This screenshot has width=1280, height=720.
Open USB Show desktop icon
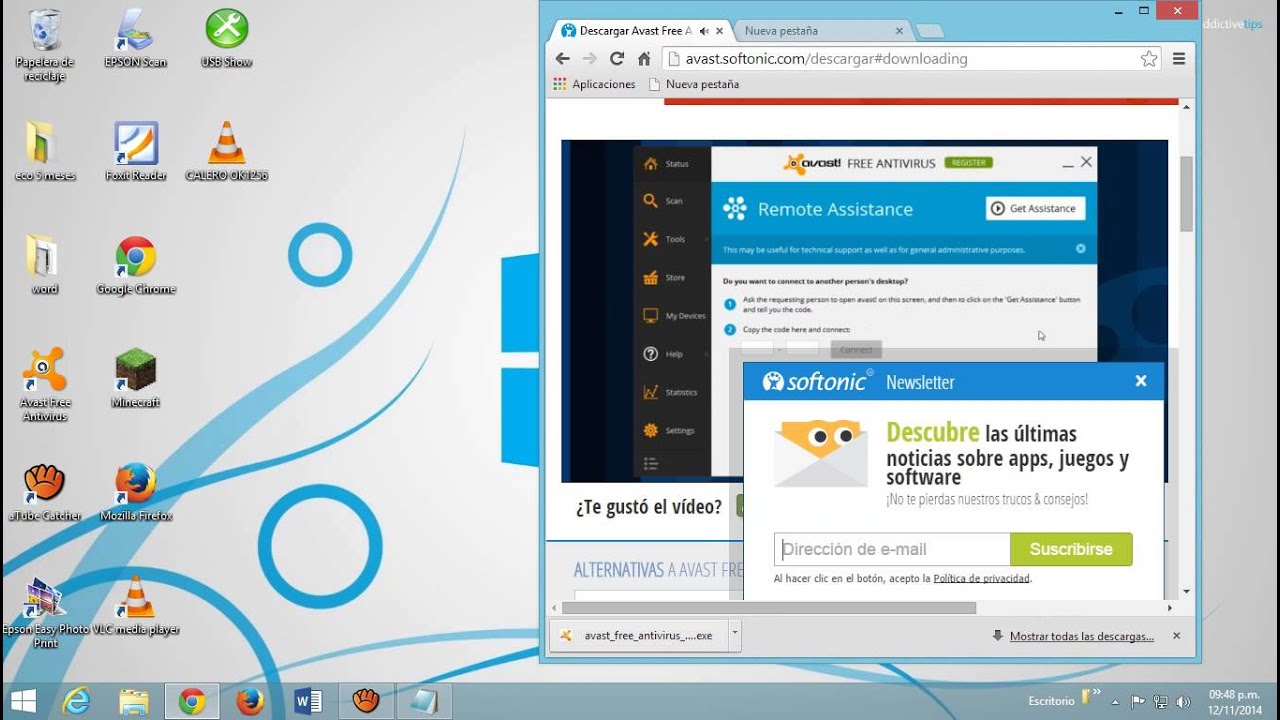click(x=227, y=40)
